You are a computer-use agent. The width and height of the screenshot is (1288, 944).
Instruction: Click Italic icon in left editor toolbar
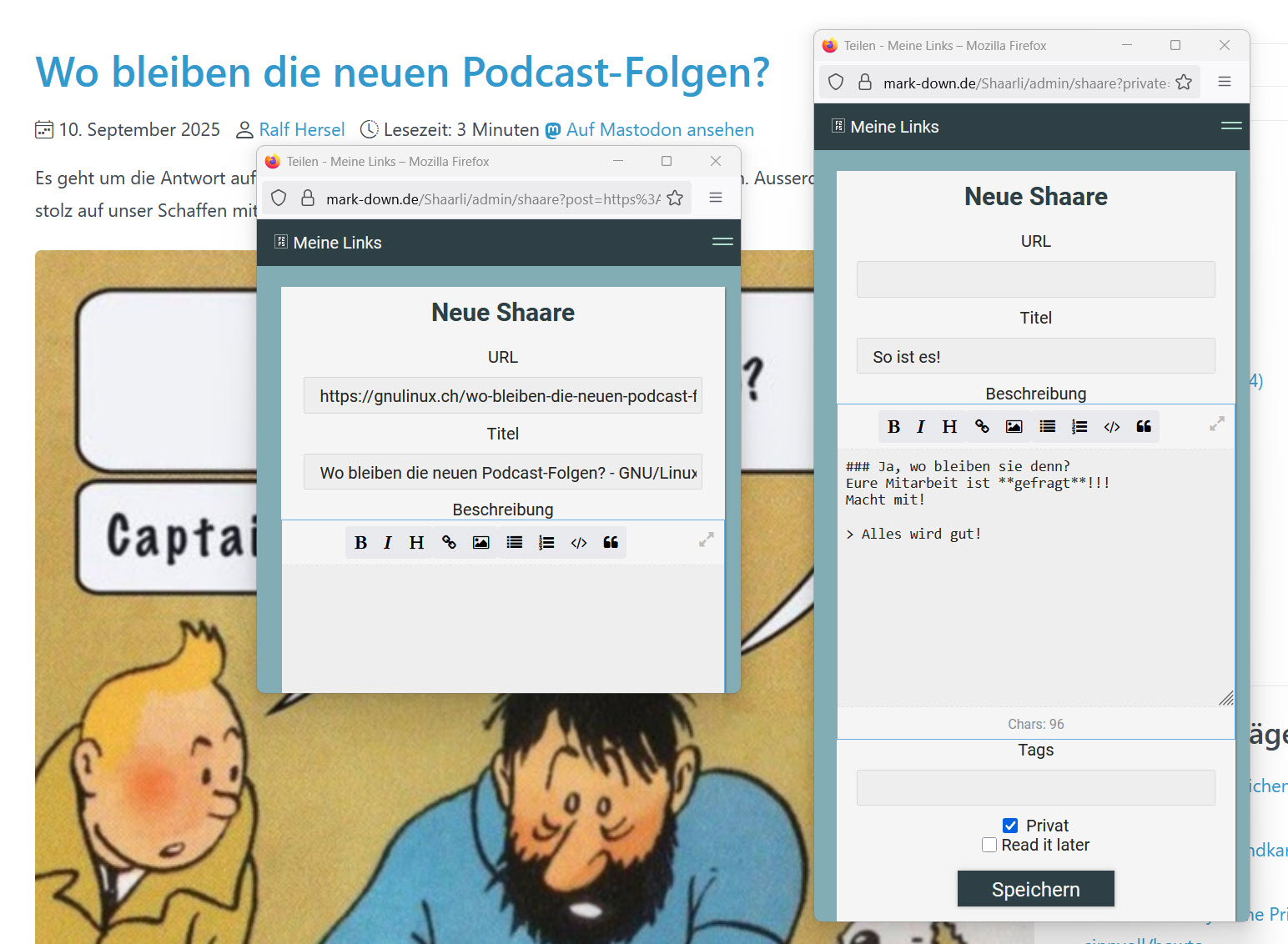[x=387, y=543]
